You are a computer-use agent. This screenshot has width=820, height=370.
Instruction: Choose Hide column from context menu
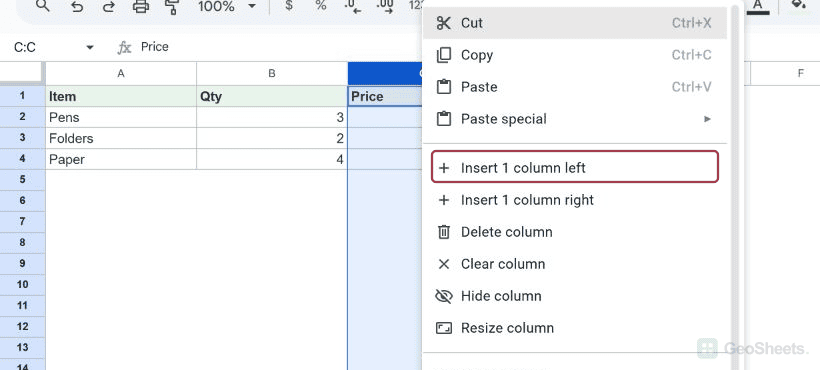tap(574, 296)
